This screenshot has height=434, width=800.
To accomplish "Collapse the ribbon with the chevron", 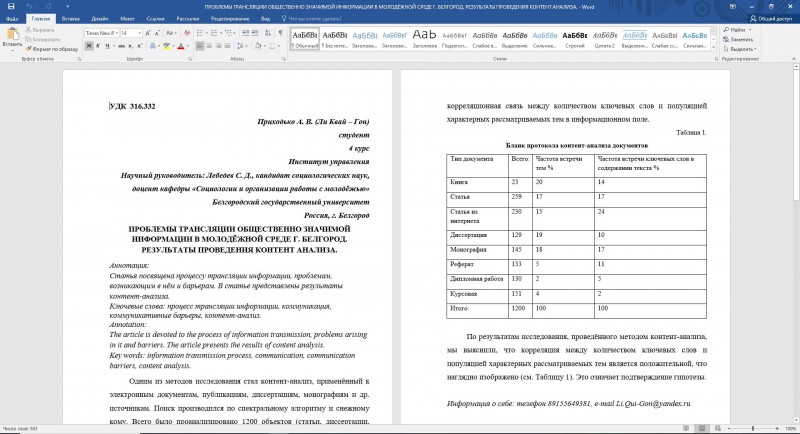I will click(793, 59).
